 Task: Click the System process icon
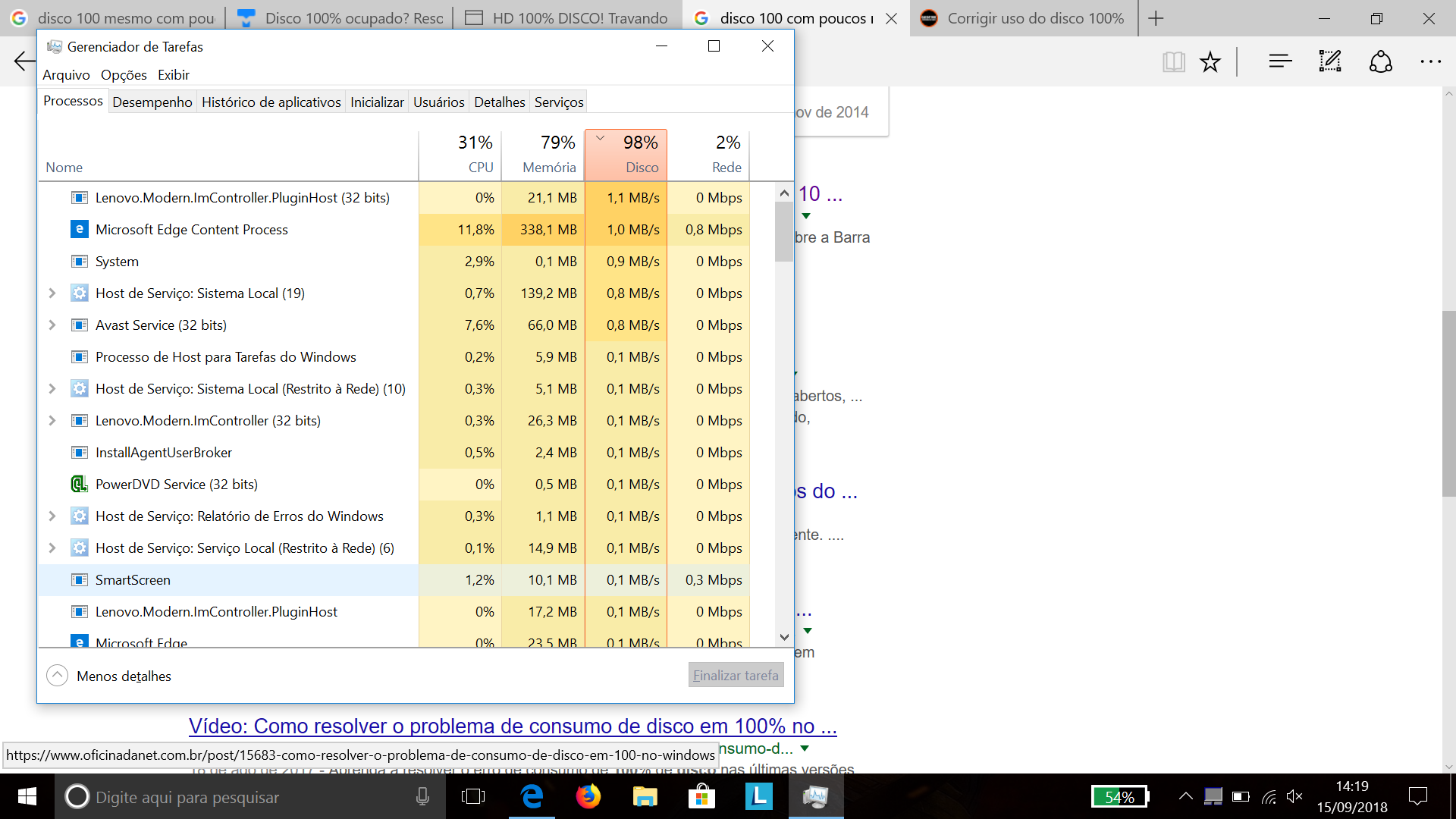(x=79, y=261)
